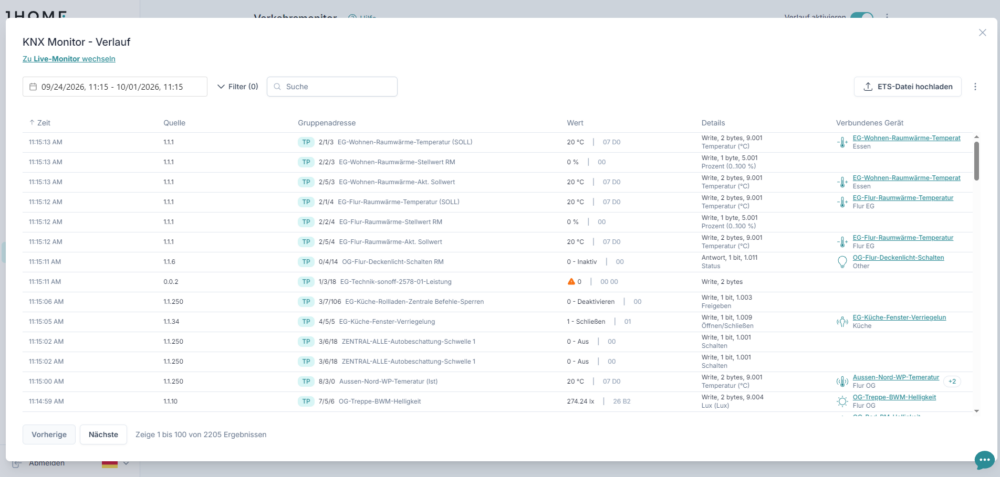Click the calendar icon in the date range field
This screenshot has height=477, width=1000.
pyautogui.click(x=33, y=87)
